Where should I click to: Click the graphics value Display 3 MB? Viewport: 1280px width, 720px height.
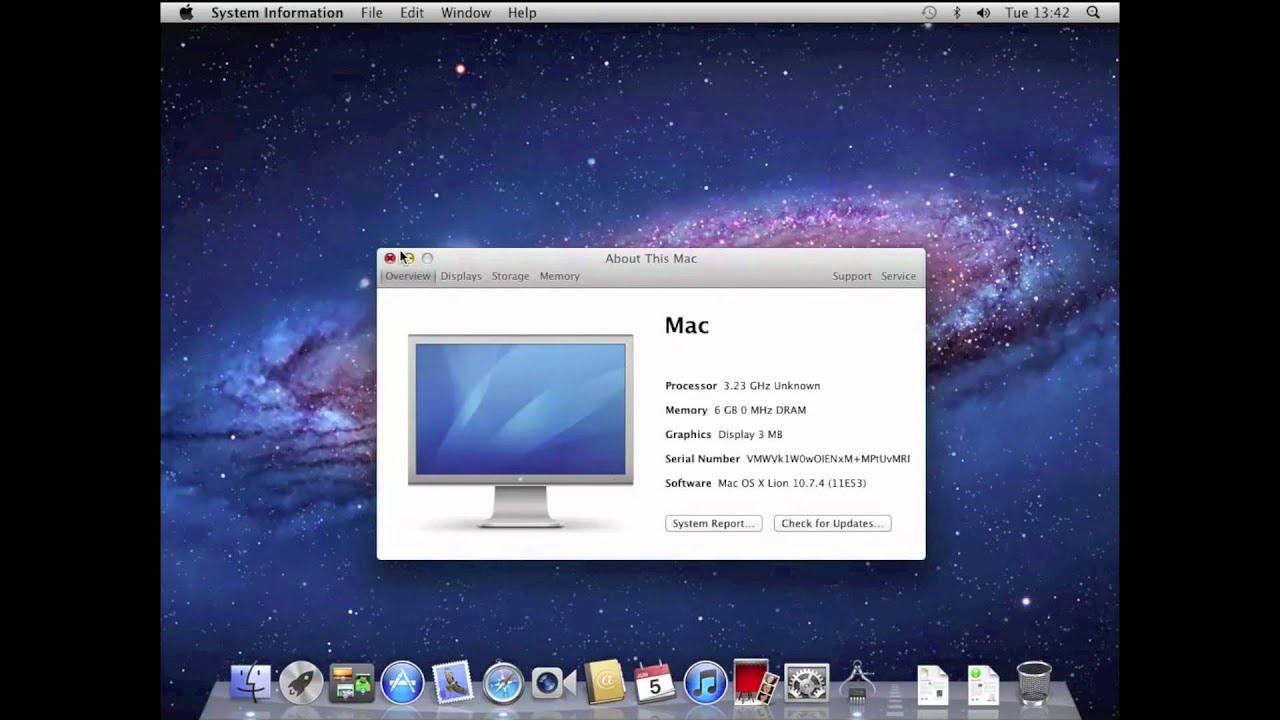750,435
